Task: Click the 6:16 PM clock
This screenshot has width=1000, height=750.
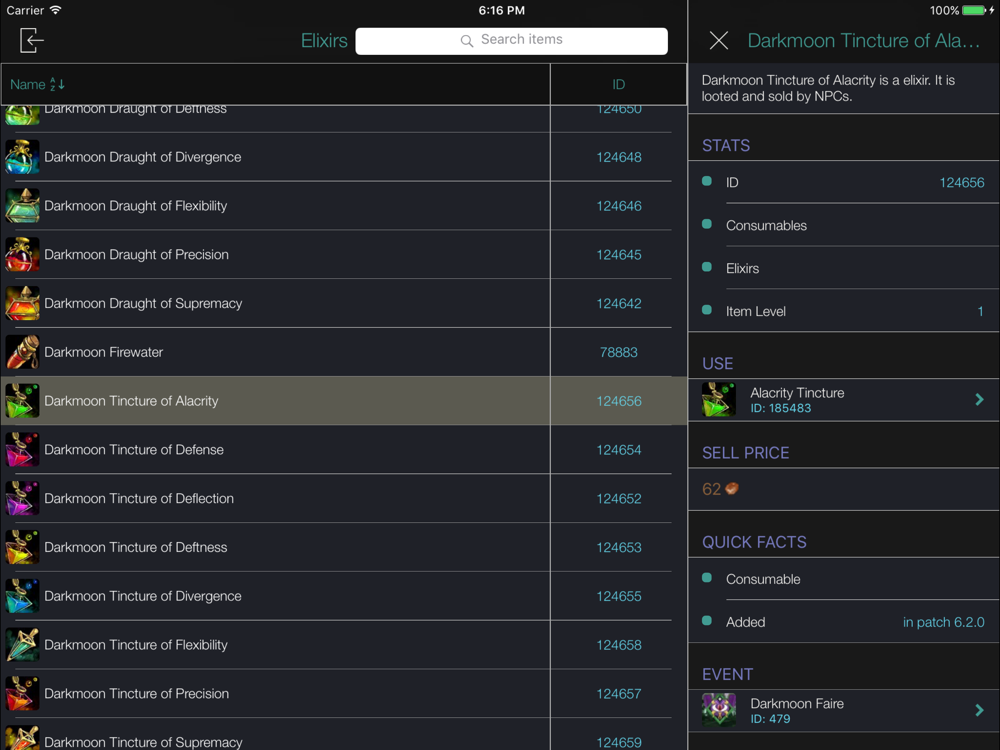Action: coord(501,10)
